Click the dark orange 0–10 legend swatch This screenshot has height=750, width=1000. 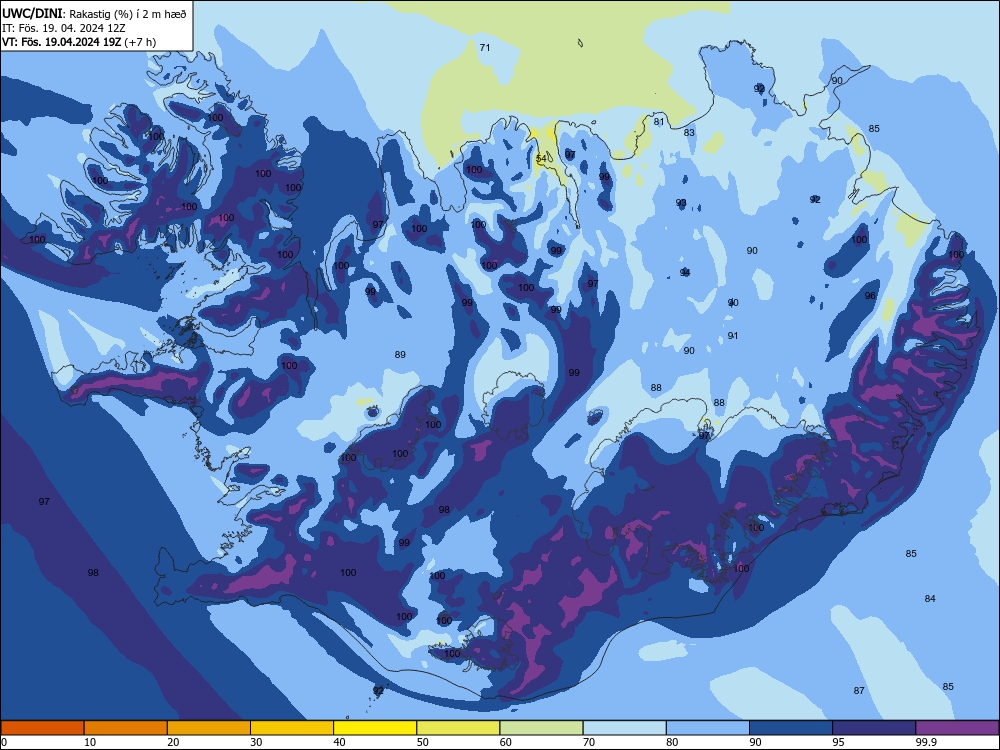42,728
